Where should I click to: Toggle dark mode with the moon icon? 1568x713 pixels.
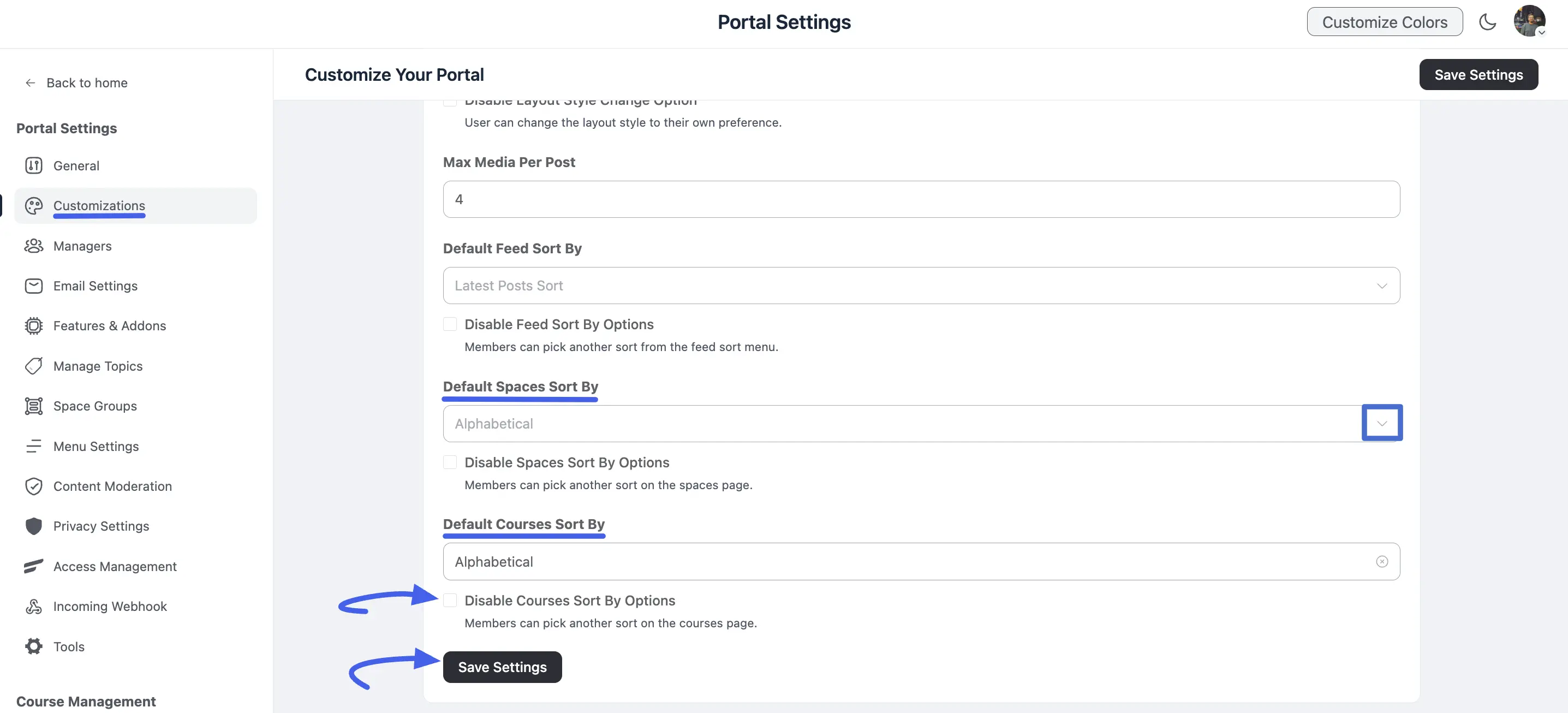pyautogui.click(x=1487, y=22)
